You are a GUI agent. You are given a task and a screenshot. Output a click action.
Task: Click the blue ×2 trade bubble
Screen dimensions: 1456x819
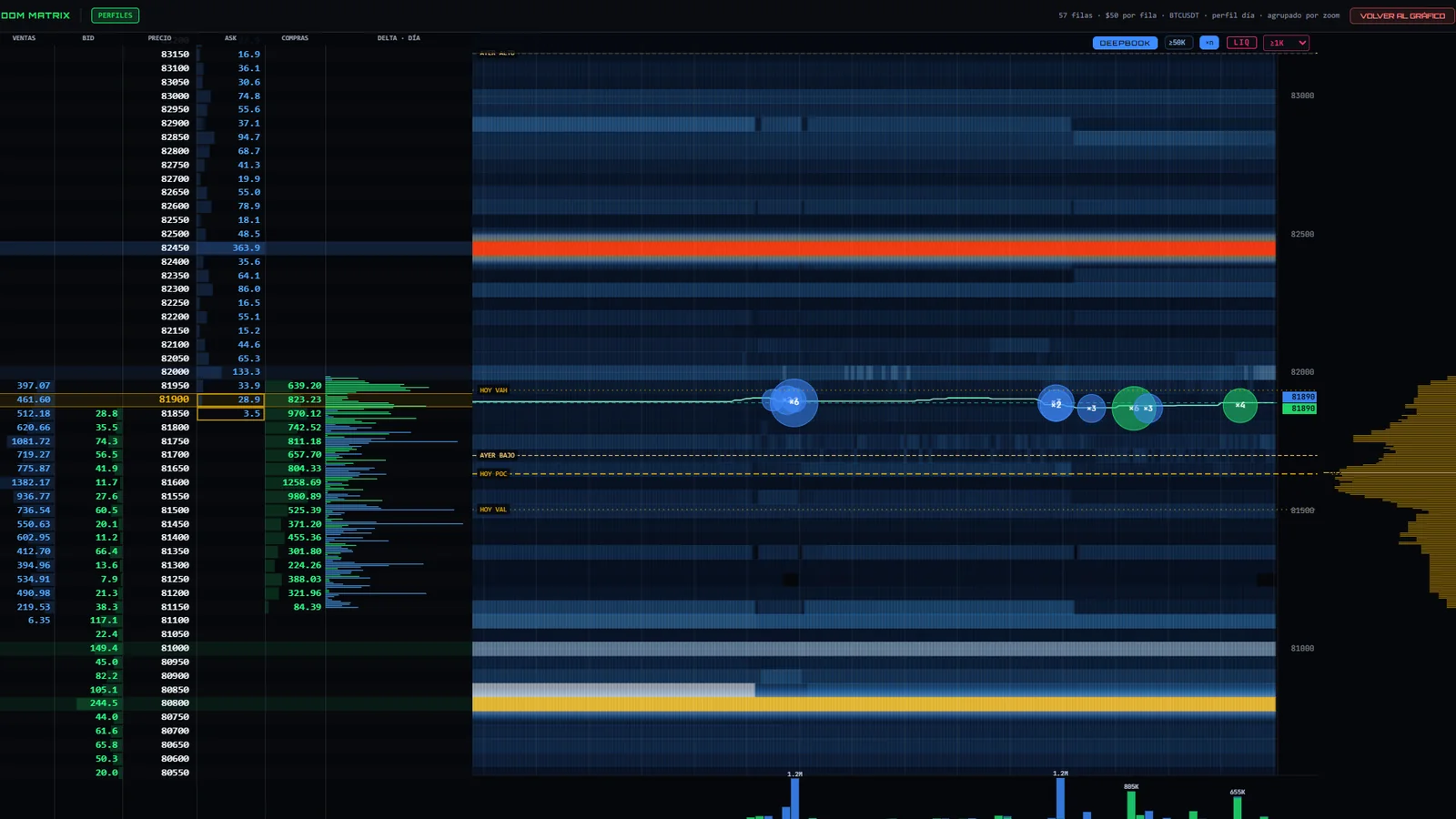(x=1056, y=404)
